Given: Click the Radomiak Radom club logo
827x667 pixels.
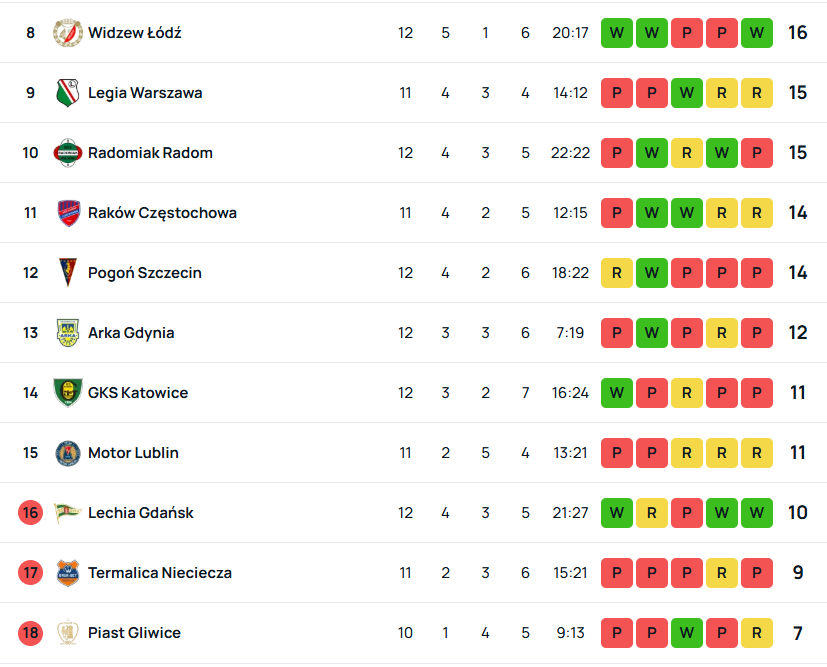Looking at the screenshot, I should tap(67, 153).
